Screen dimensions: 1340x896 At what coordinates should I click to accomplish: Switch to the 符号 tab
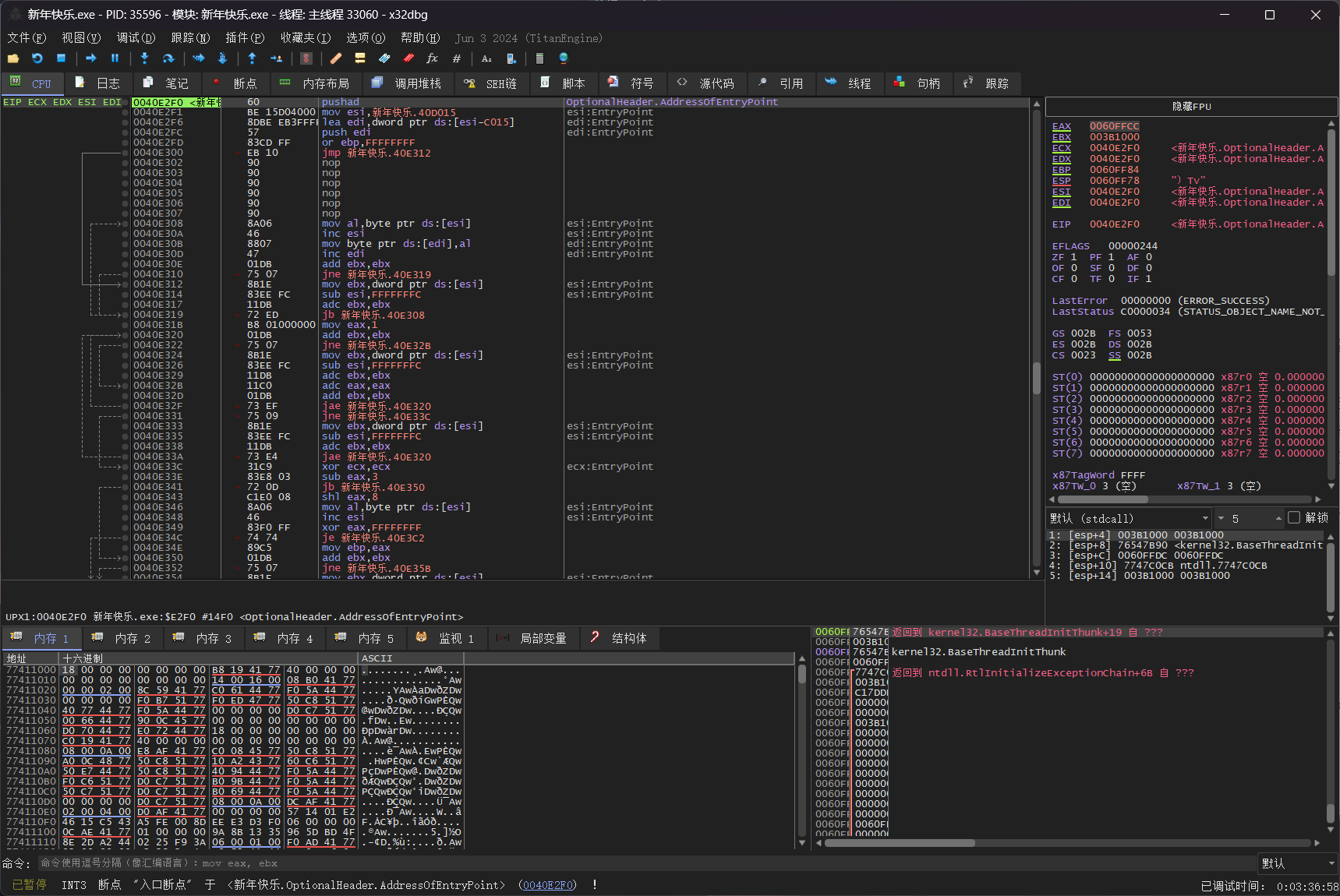[x=632, y=83]
